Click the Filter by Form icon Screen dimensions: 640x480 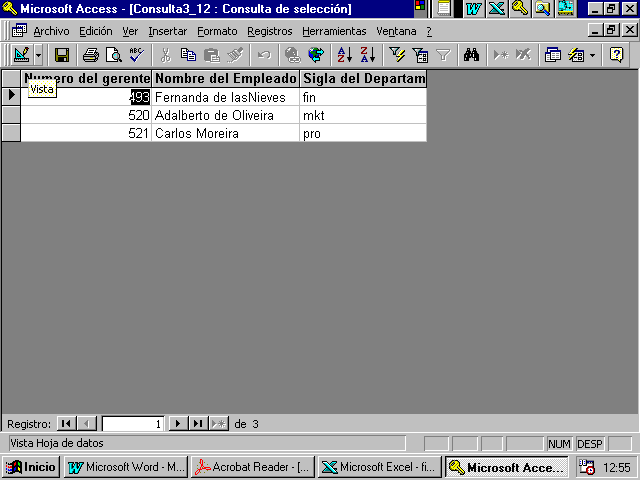[x=420, y=55]
